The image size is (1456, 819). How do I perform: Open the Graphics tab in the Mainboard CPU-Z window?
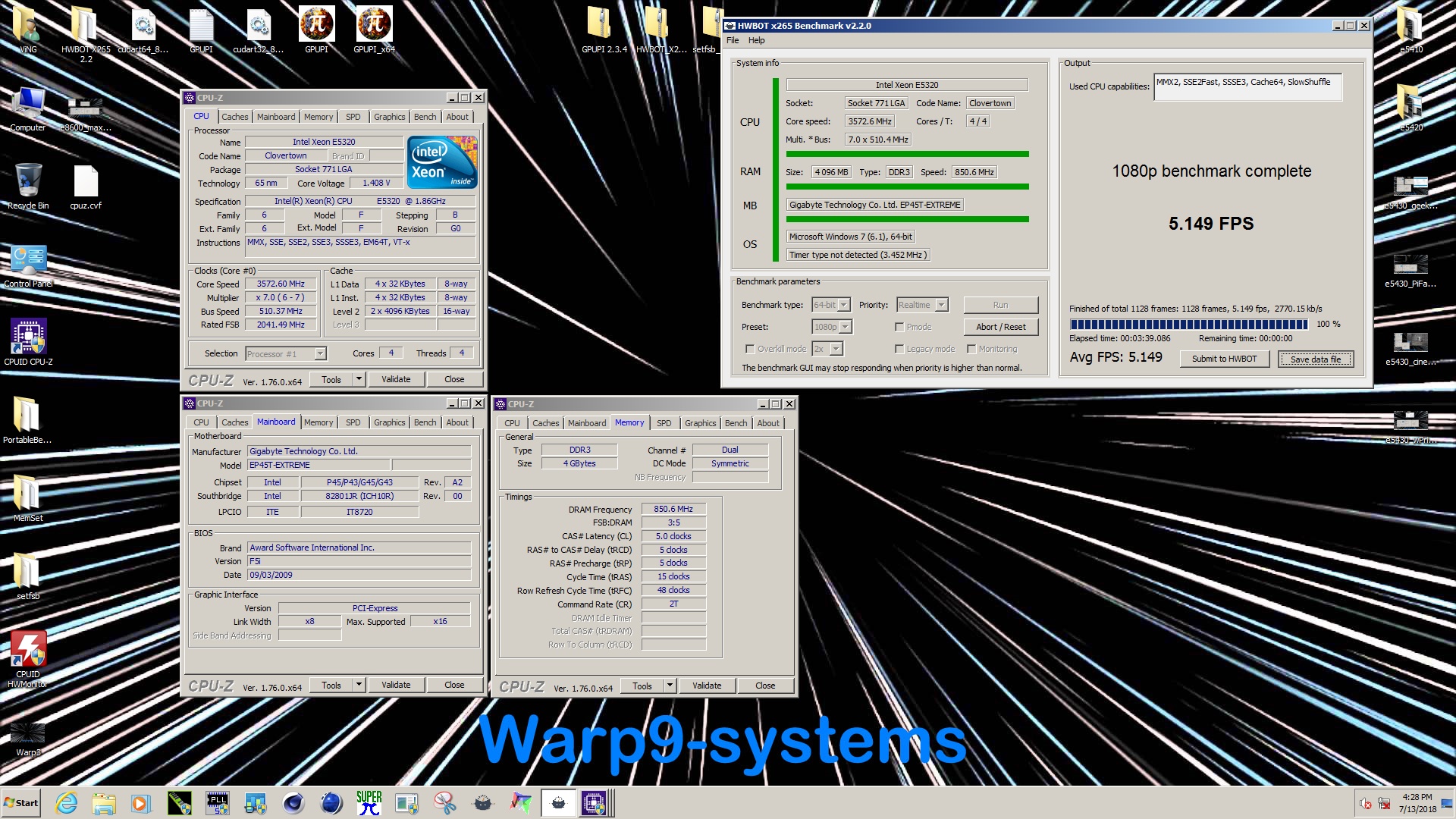coord(389,422)
